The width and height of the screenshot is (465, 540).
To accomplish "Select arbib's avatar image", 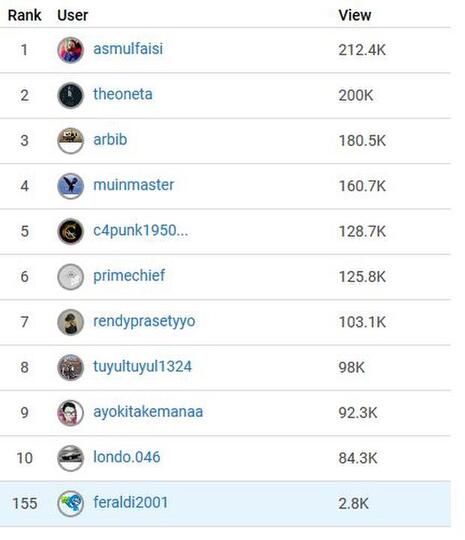I will [x=71, y=141].
